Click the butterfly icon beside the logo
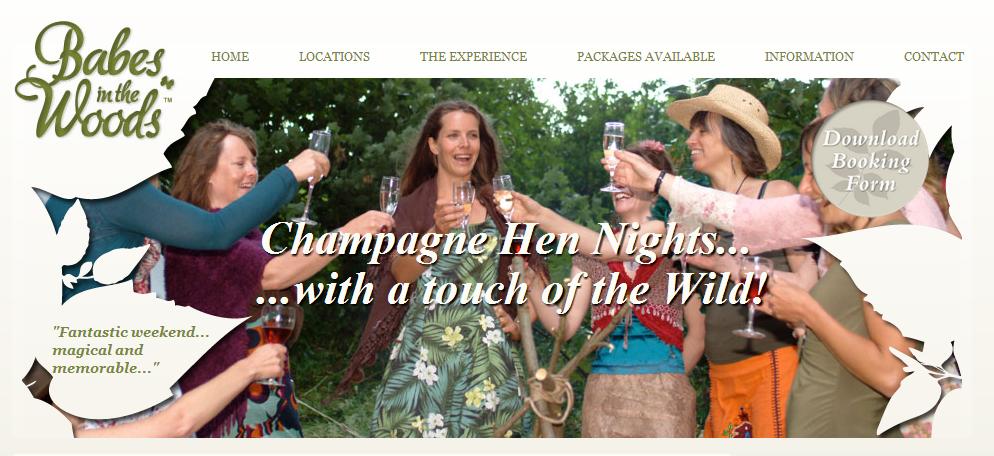The image size is (994, 456). click(167, 82)
